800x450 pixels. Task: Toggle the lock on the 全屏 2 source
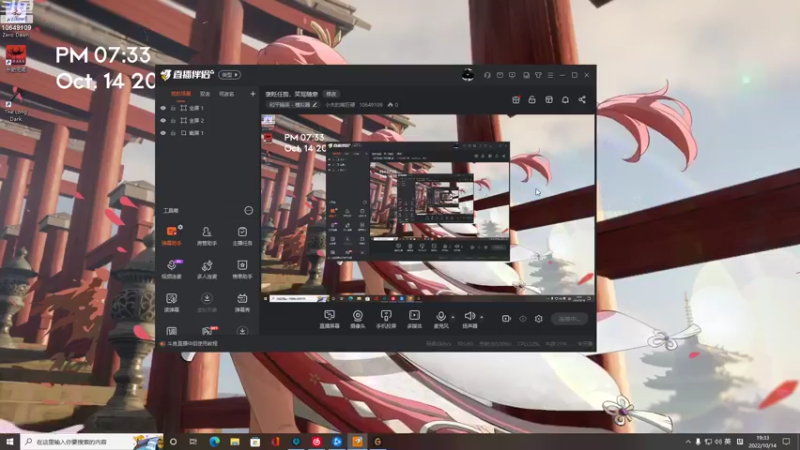(173, 120)
